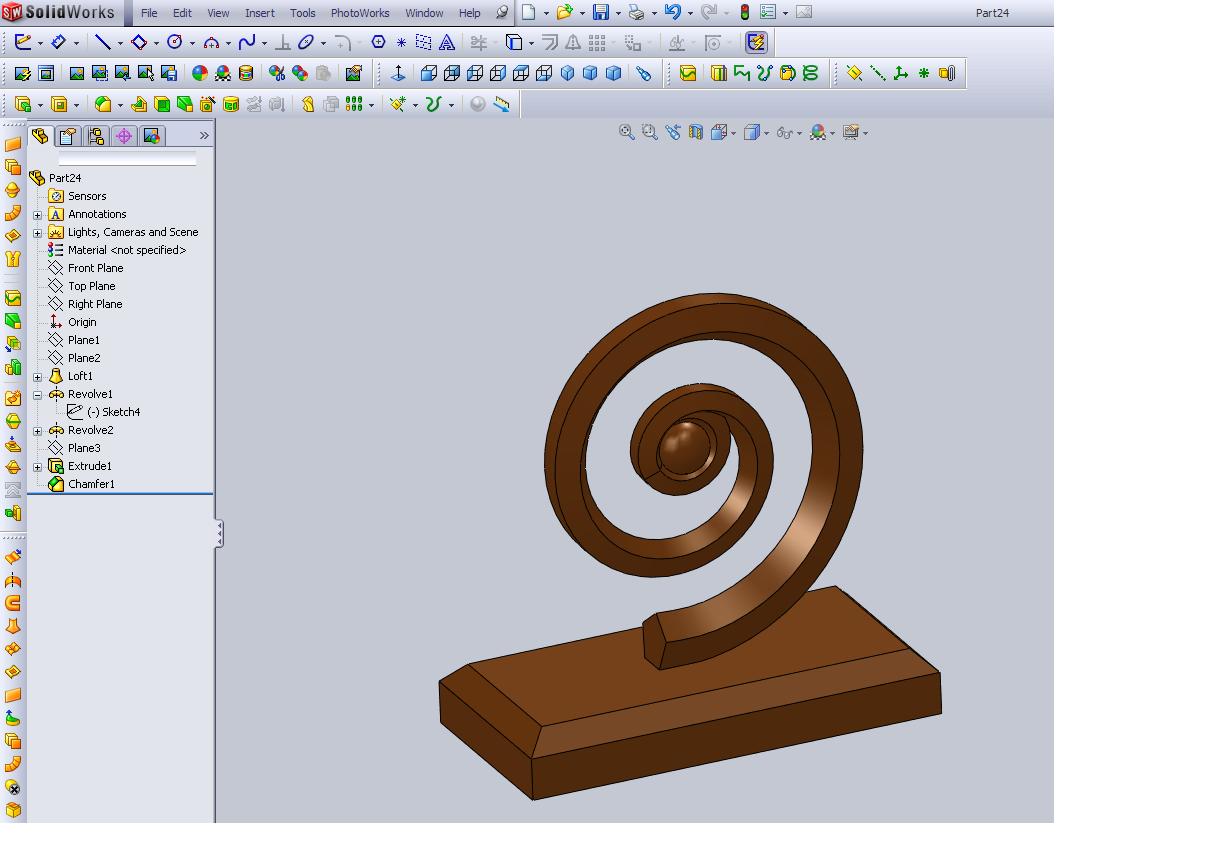The image size is (1215, 868).
Task: Click the Instant3D toggle button
Action: [756, 43]
